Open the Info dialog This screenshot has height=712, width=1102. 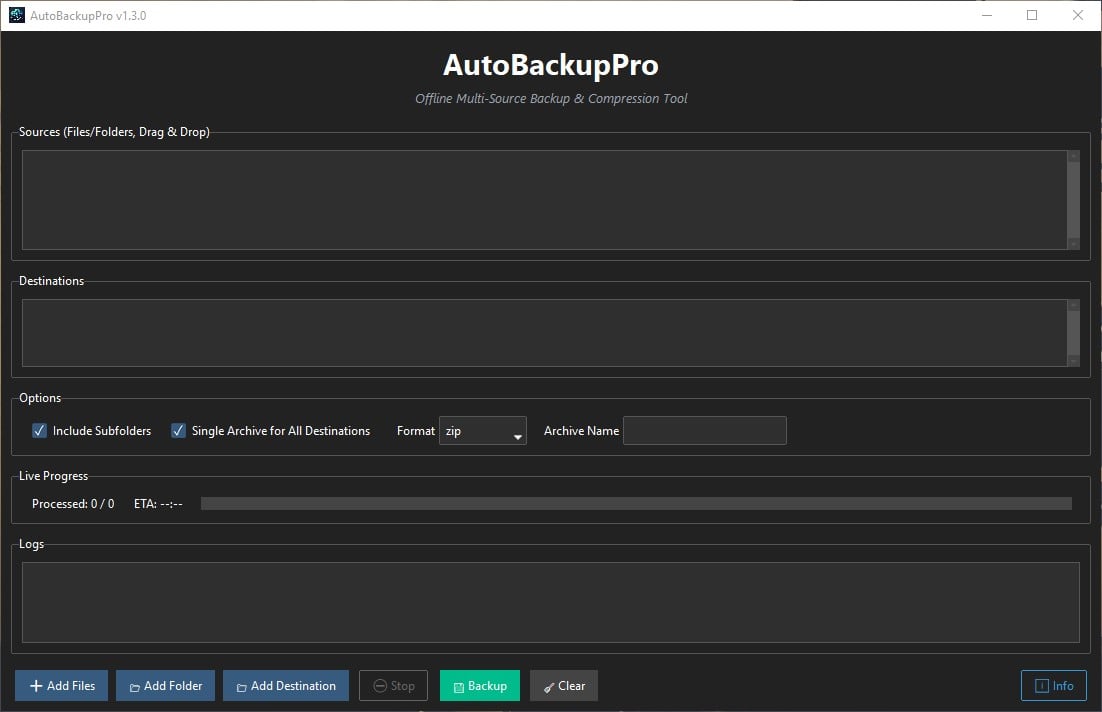pyautogui.click(x=1053, y=685)
